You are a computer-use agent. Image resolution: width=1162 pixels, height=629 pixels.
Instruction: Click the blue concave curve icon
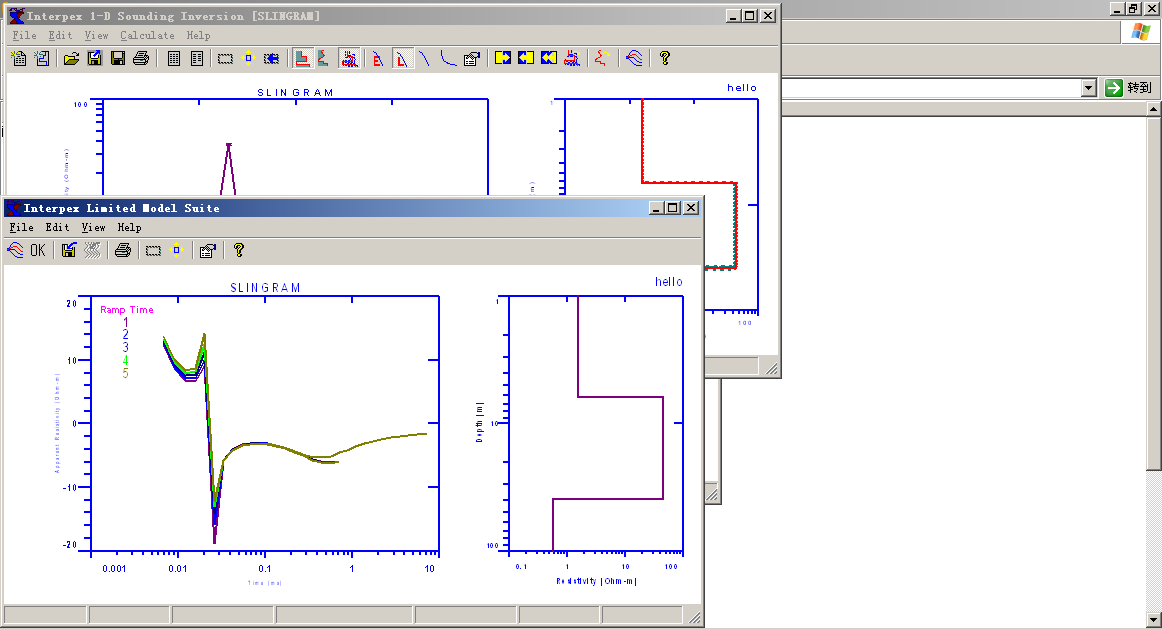(x=448, y=59)
